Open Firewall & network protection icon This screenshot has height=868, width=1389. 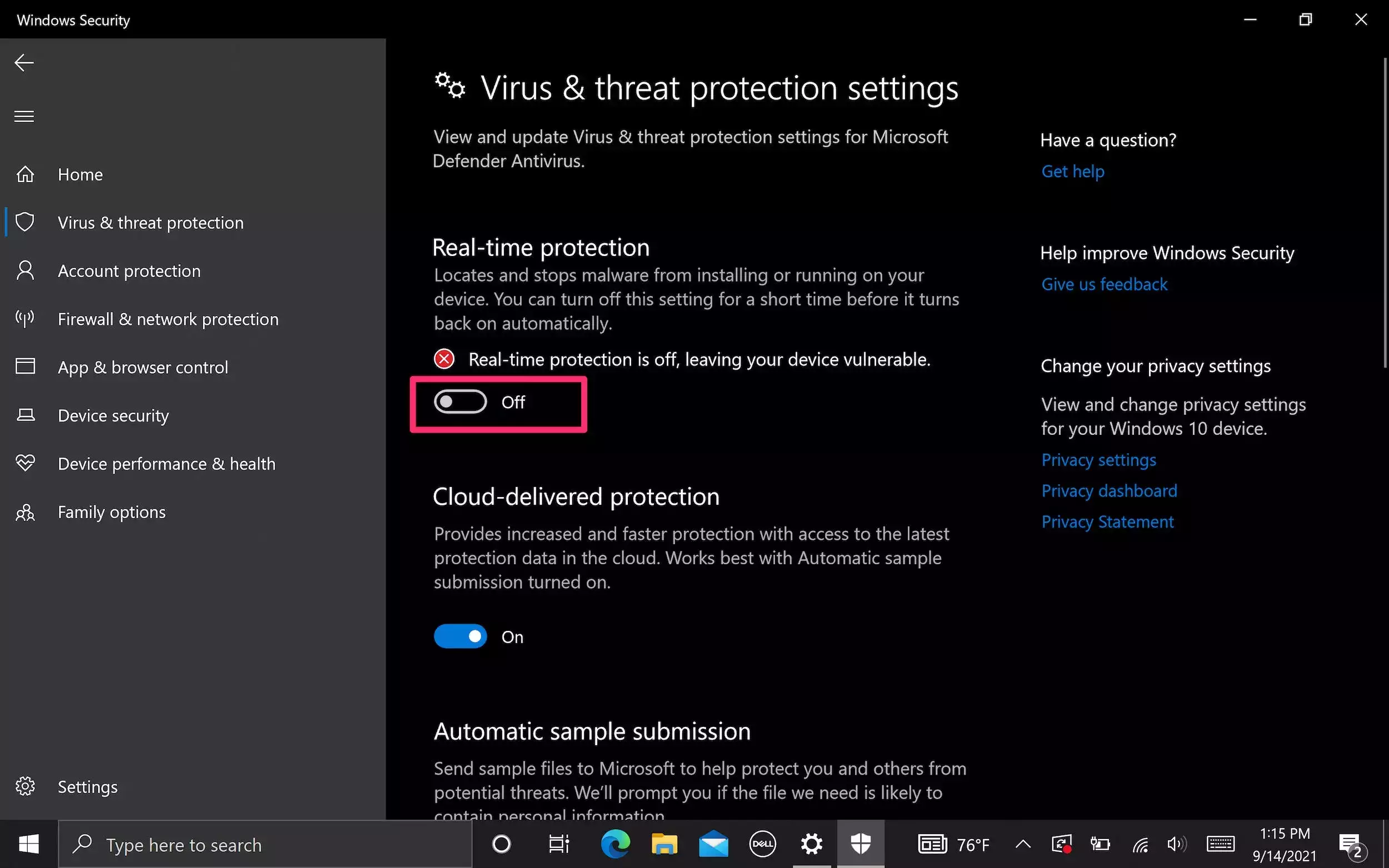(25, 319)
